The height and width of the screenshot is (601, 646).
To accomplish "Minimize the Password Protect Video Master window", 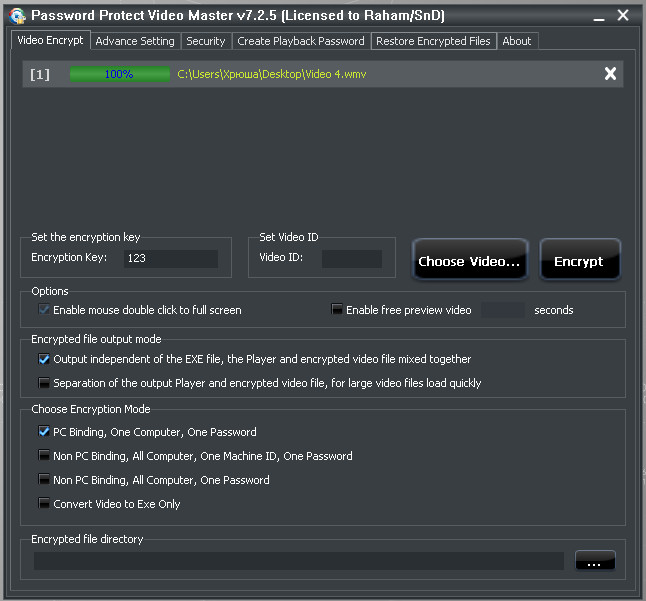I will (599, 19).
